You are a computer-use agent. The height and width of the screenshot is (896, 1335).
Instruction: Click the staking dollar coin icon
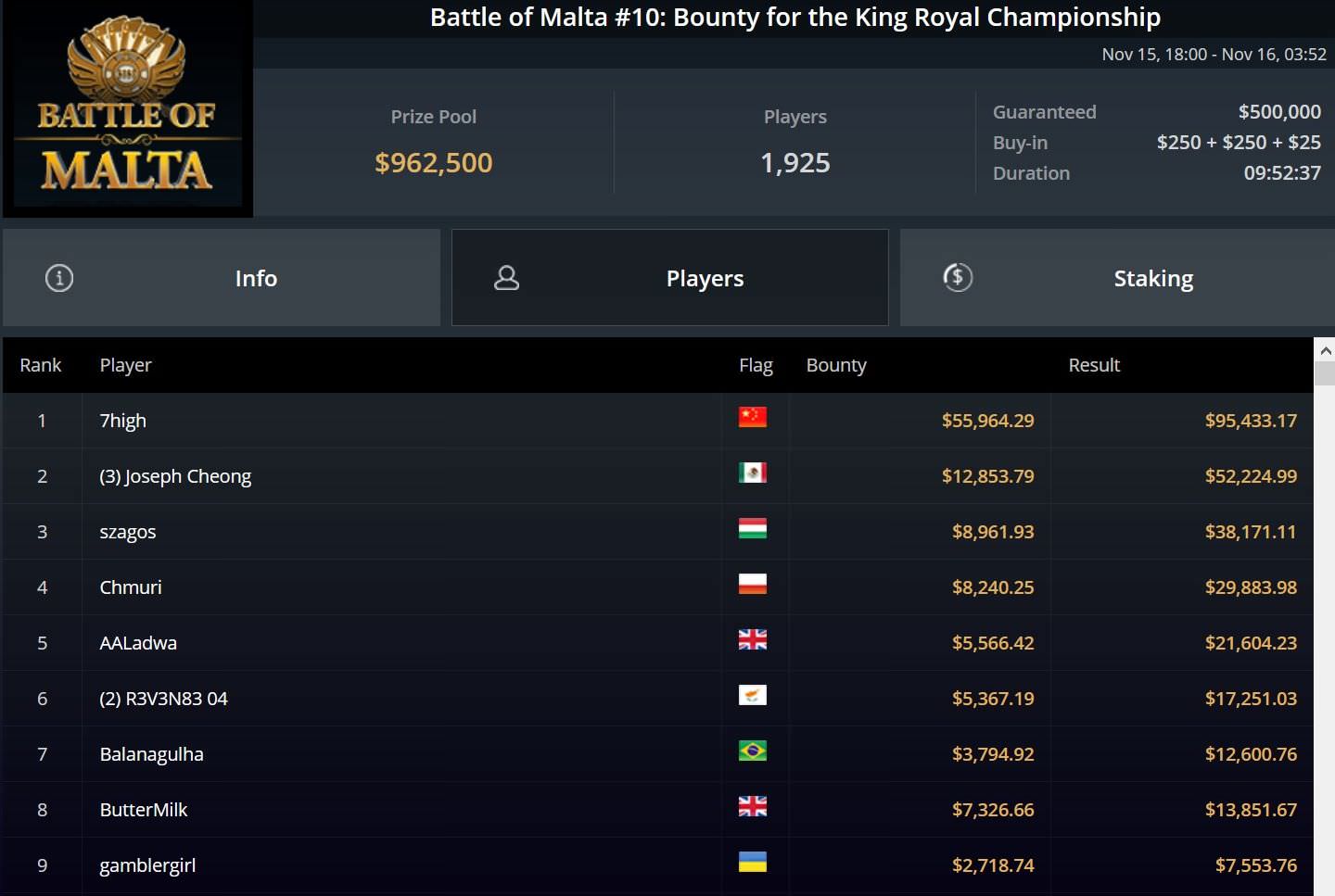tap(958, 277)
